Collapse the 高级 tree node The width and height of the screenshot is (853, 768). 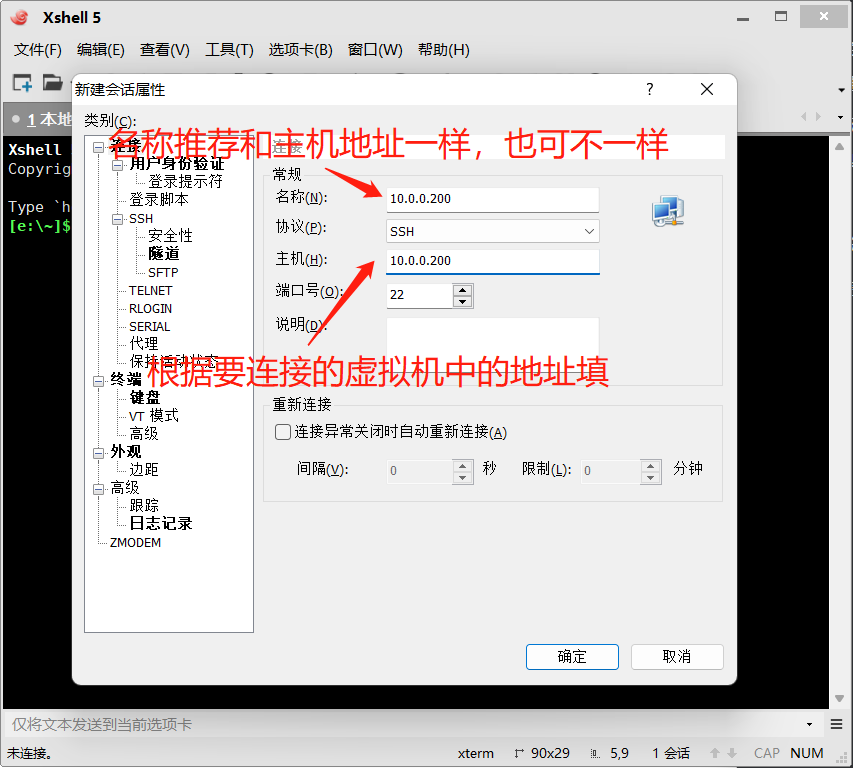click(98, 489)
